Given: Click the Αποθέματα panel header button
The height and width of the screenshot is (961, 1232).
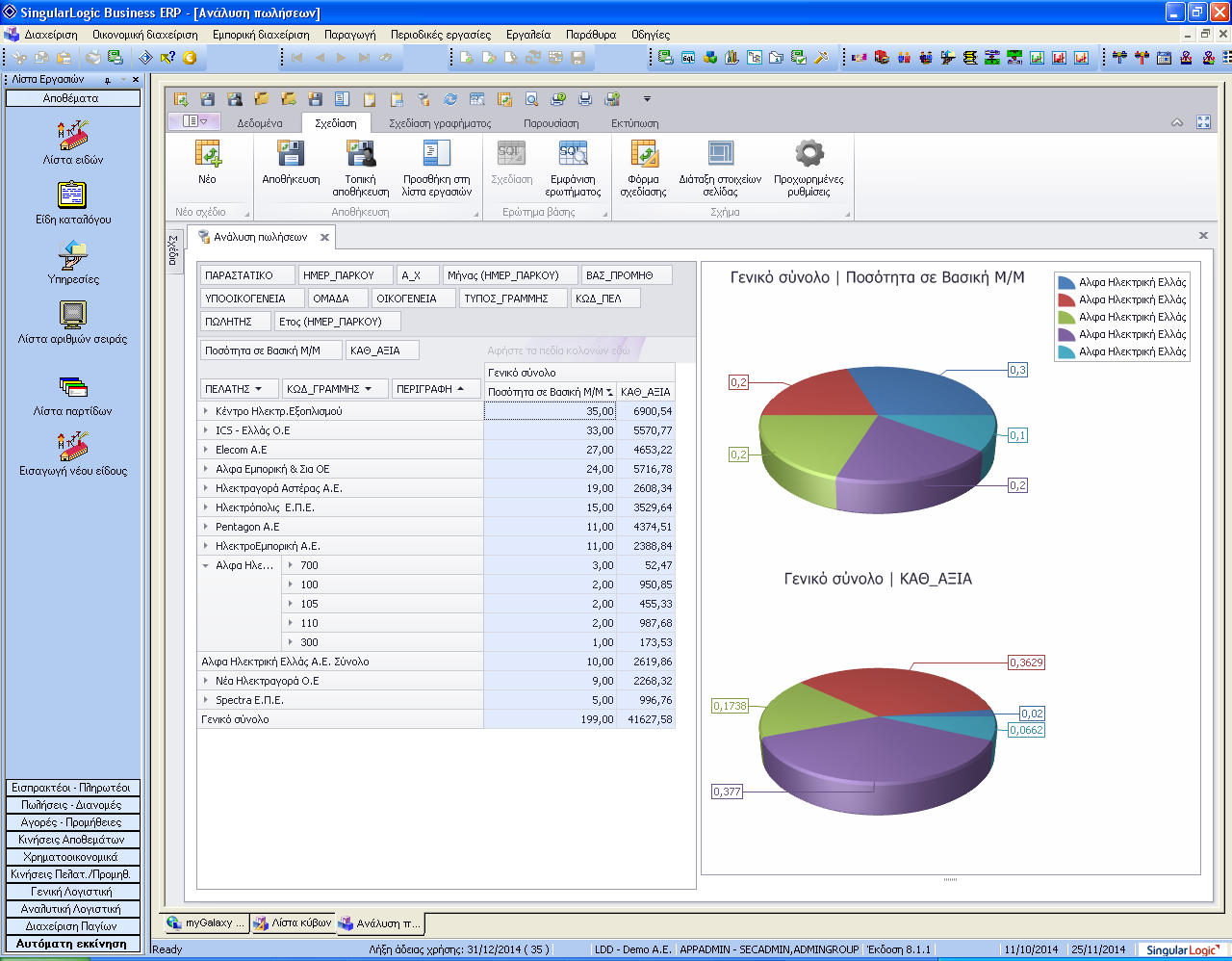Looking at the screenshot, I should (72, 98).
